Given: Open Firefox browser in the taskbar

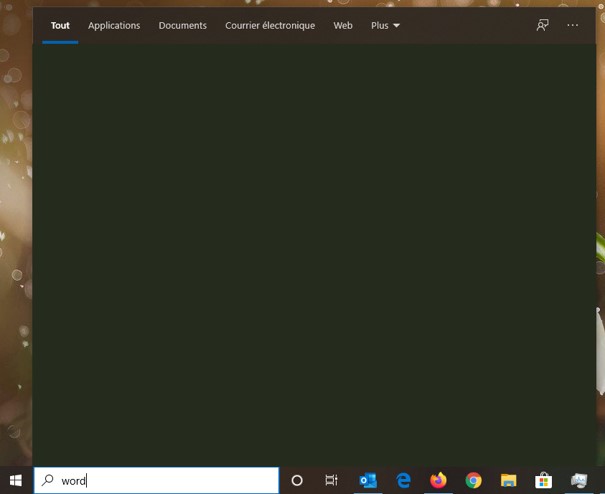Looking at the screenshot, I should [438, 480].
